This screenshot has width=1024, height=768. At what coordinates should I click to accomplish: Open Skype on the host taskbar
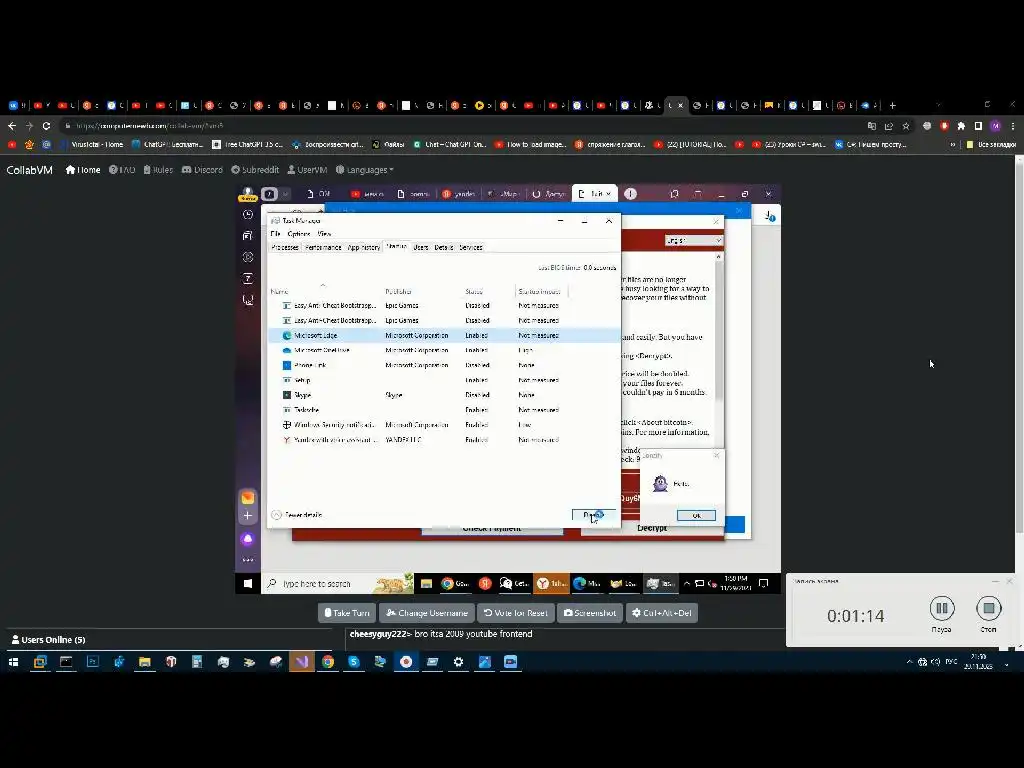tap(353, 662)
